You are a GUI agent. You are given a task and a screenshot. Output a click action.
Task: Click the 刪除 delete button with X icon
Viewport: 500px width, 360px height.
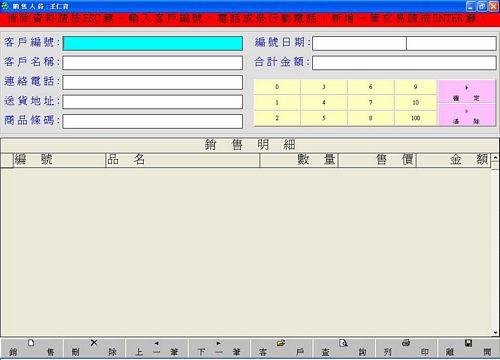[94, 348]
